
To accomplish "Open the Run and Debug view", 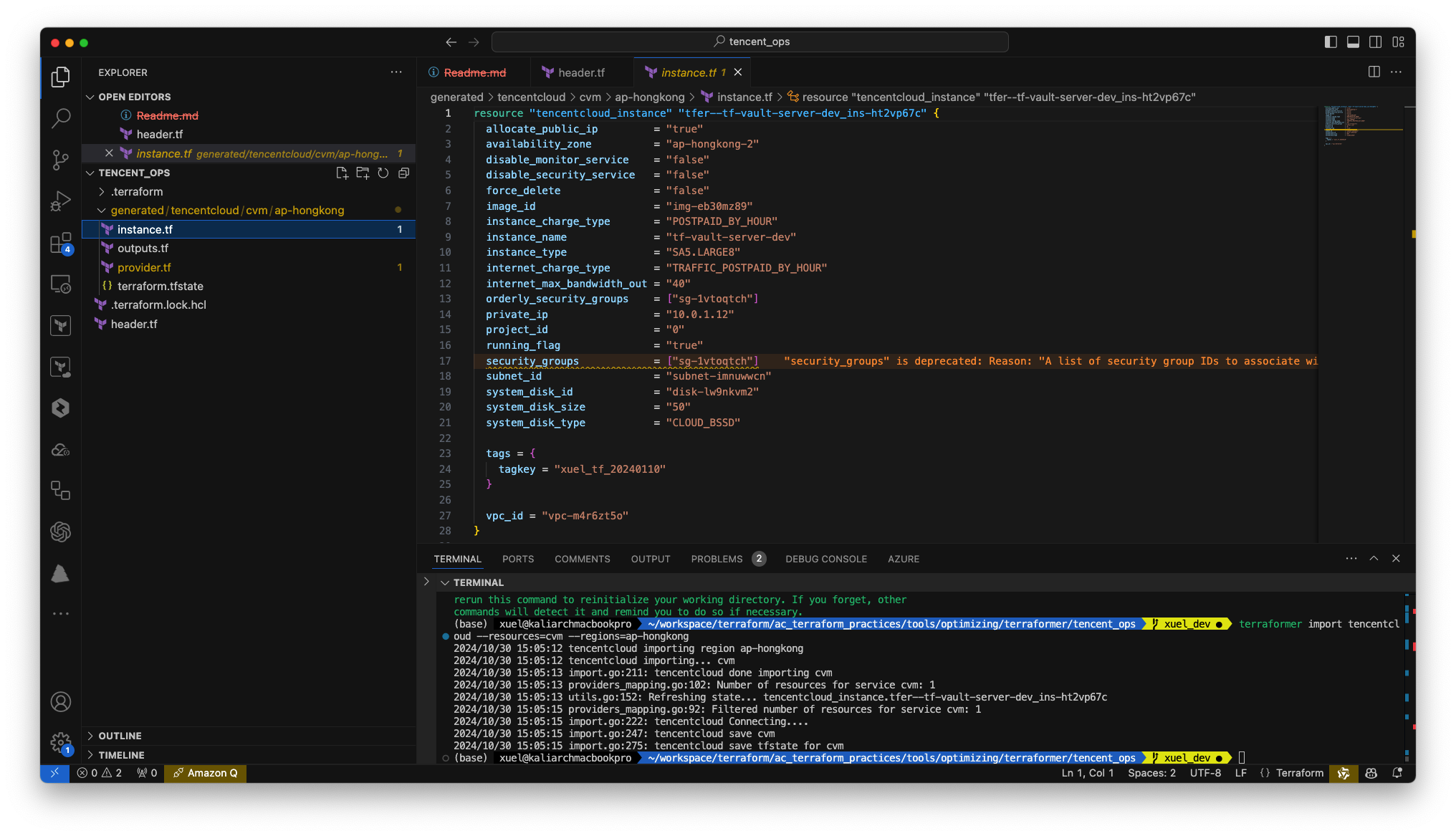I will (61, 201).
